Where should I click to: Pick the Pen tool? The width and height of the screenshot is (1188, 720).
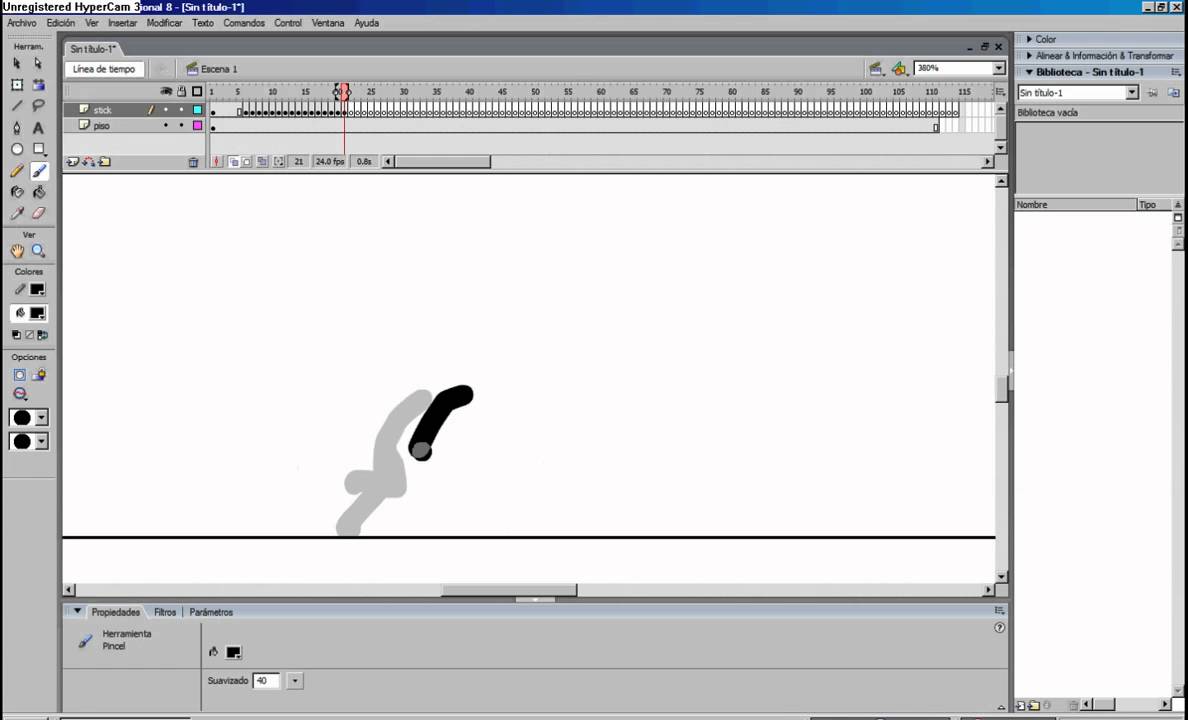tap(17, 128)
